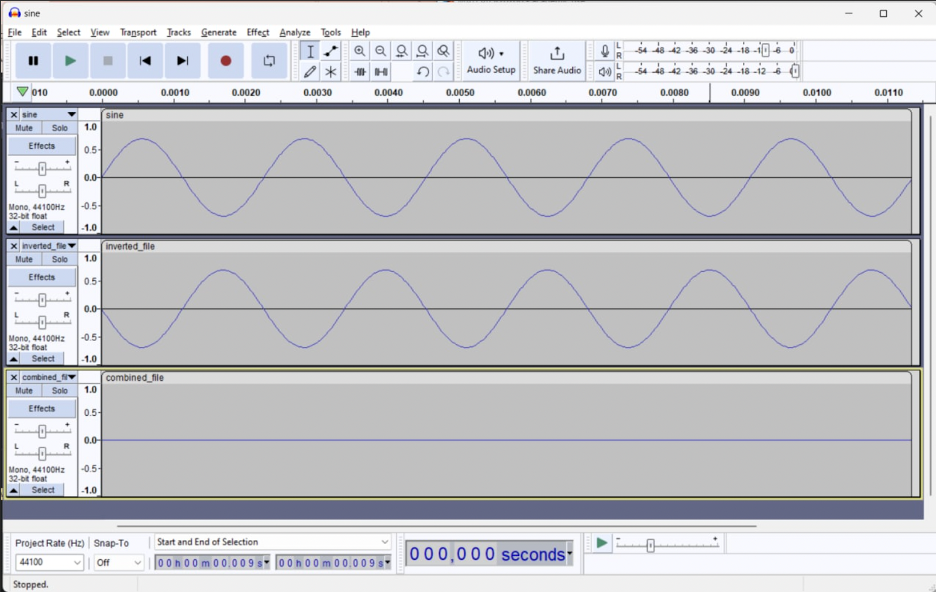Screen dimensions: 936x592
Task: Fit selection to width zoom icon
Action: pyautogui.click(x=402, y=51)
